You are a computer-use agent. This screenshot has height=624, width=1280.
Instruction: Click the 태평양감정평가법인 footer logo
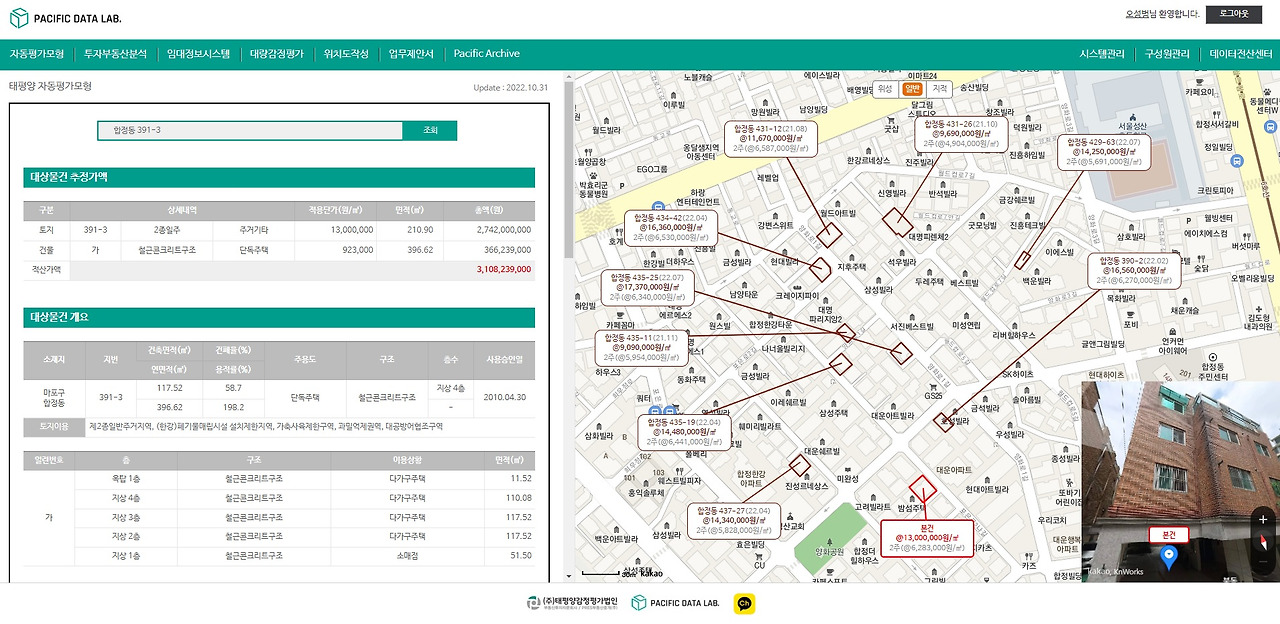coord(572,602)
